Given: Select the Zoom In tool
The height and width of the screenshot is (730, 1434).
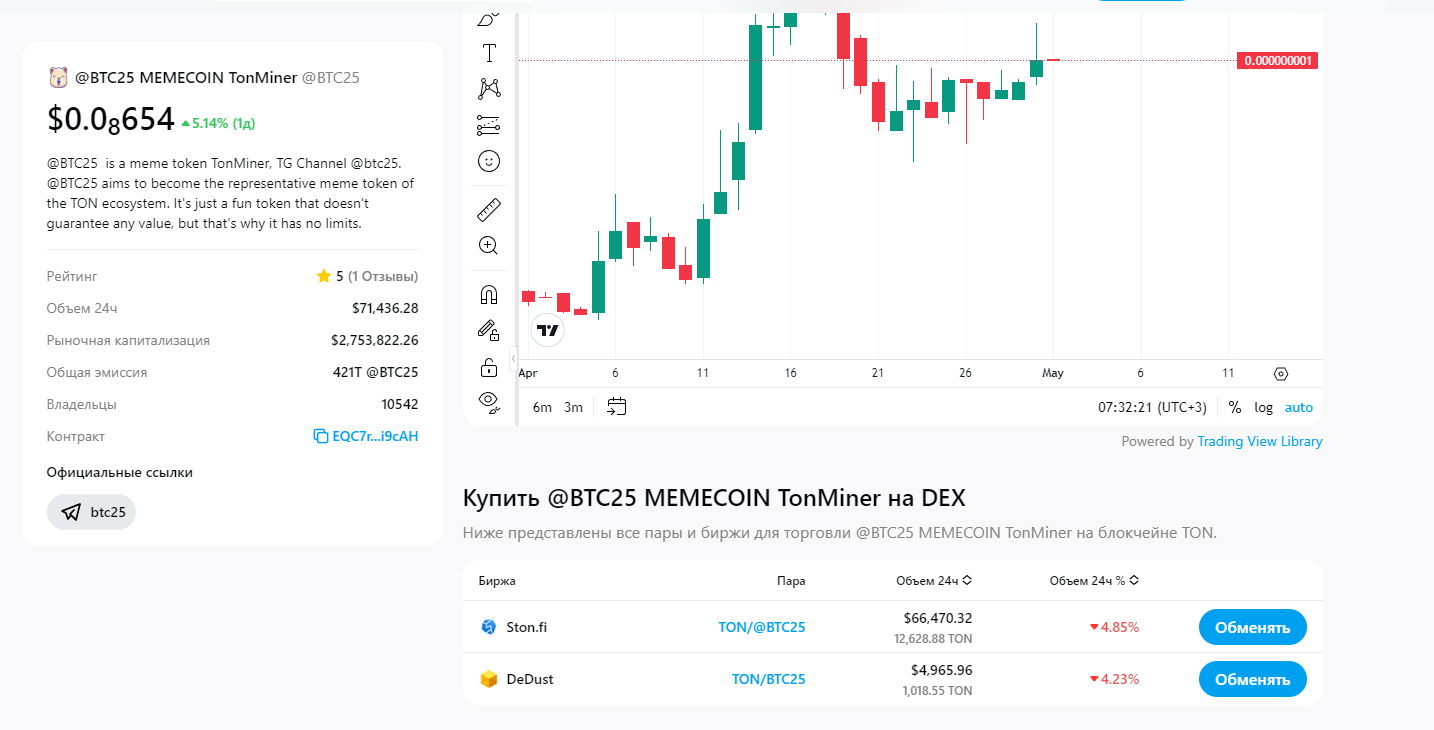Looking at the screenshot, I should point(489,246).
